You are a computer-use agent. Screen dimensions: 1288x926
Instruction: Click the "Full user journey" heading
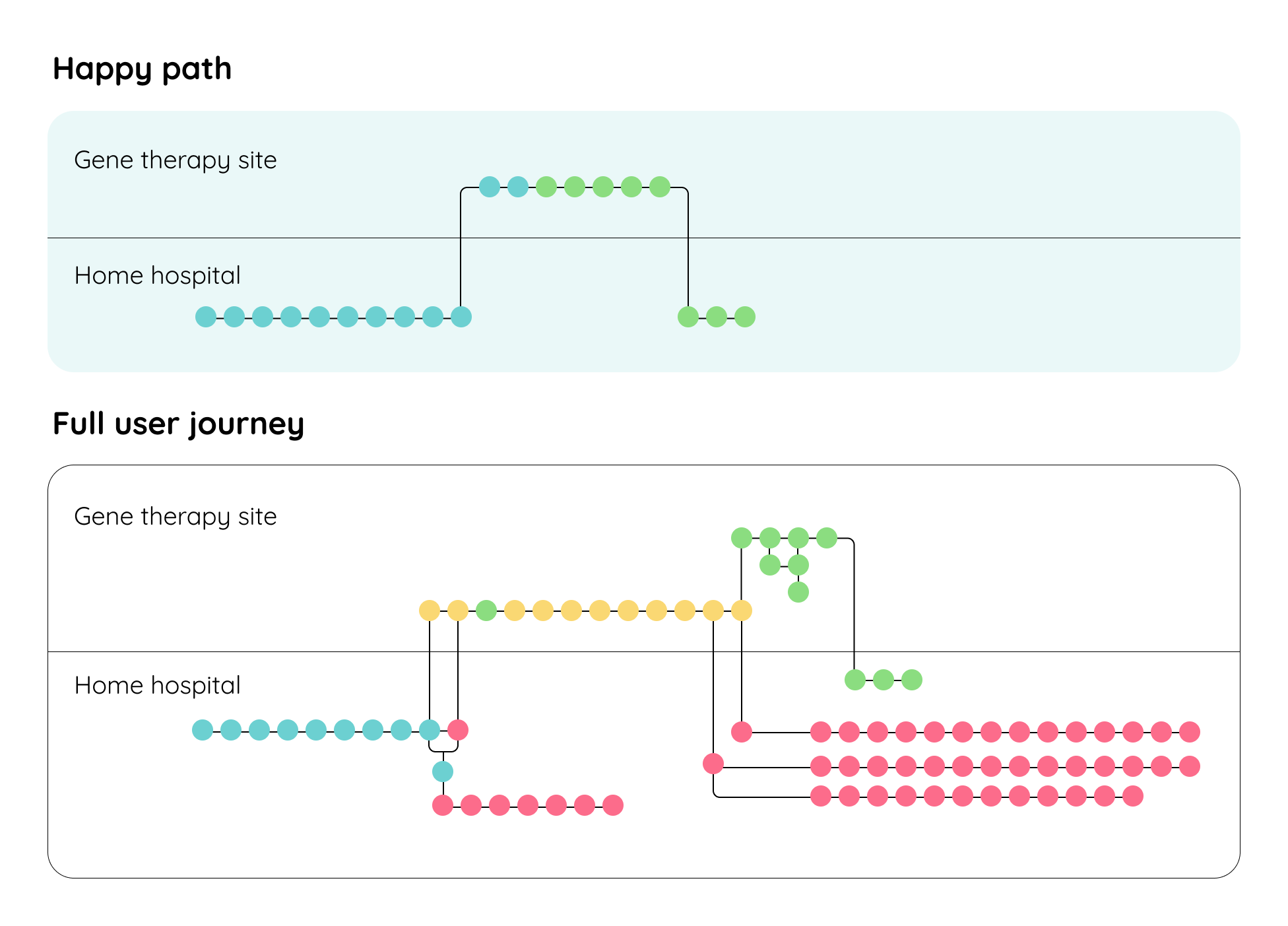coord(178,424)
